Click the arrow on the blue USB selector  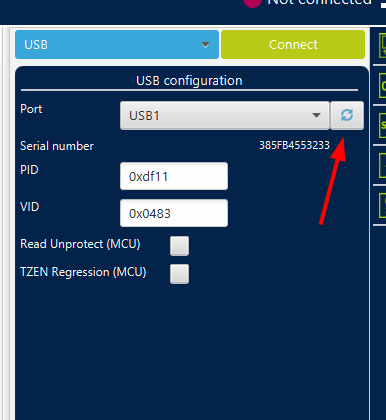coord(206,45)
